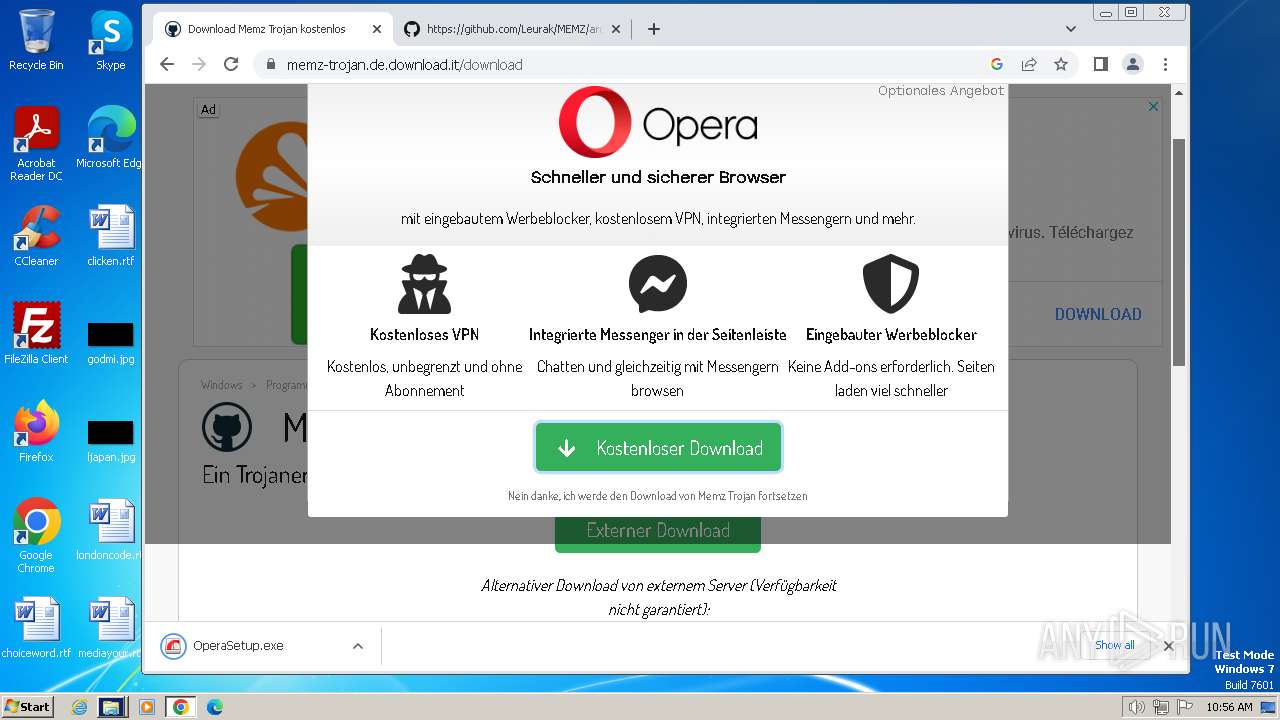Open the media player taskbar icon
This screenshot has height=720, width=1280.
tap(147, 707)
